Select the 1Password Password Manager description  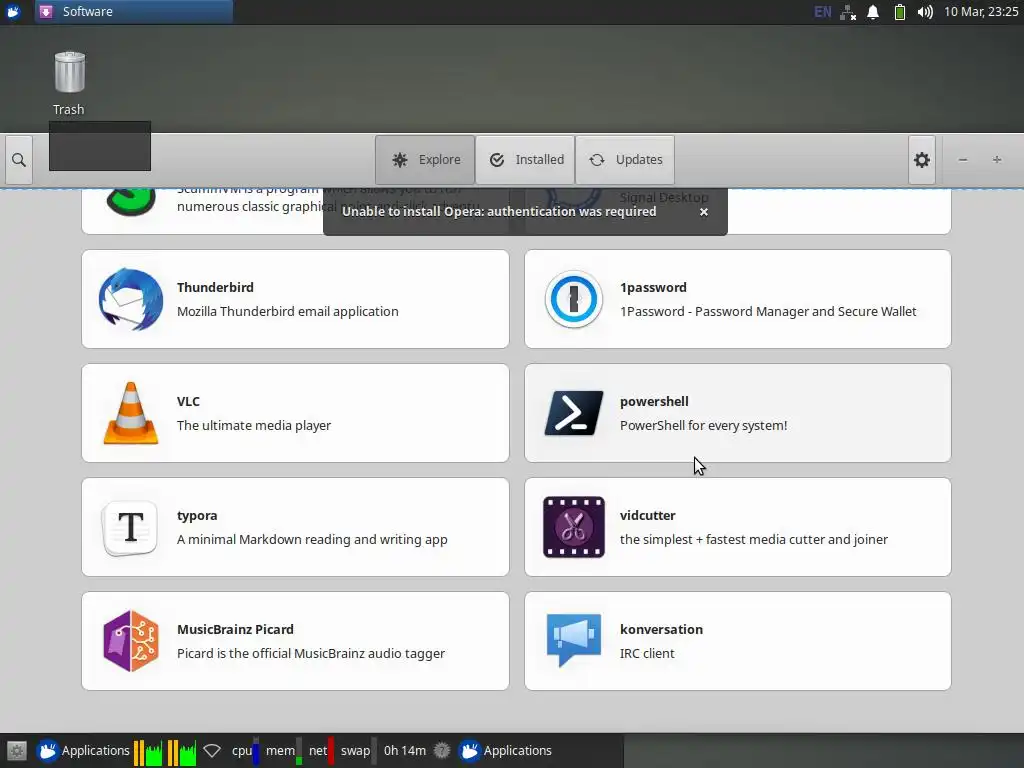[768, 312]
